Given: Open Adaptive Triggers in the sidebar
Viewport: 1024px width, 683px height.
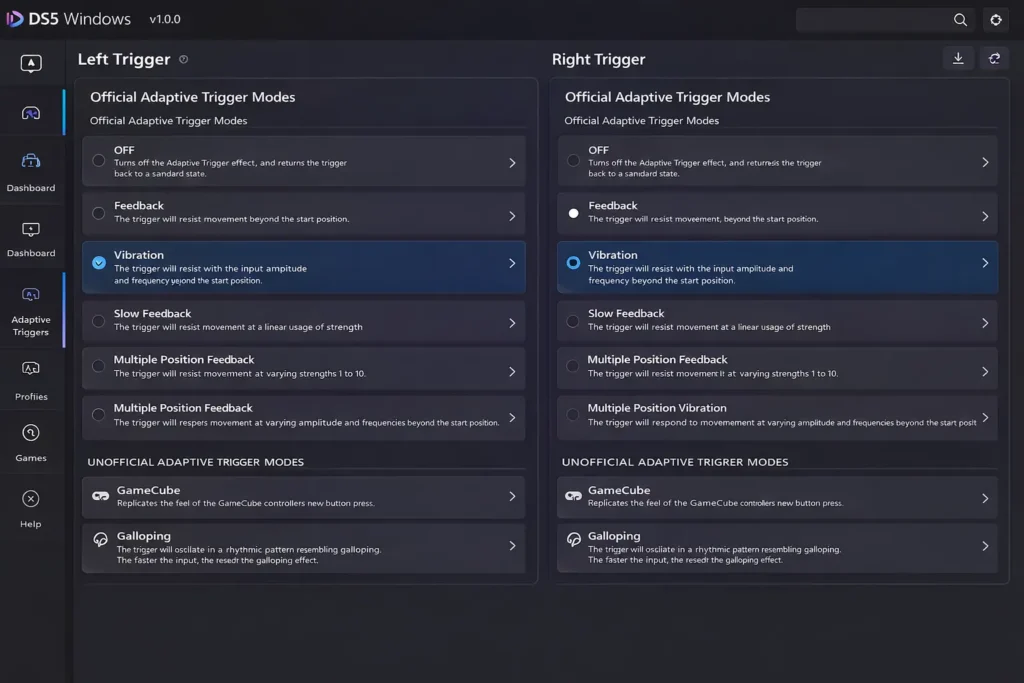Looking at the screenshot, I should (x=31, y=309).
